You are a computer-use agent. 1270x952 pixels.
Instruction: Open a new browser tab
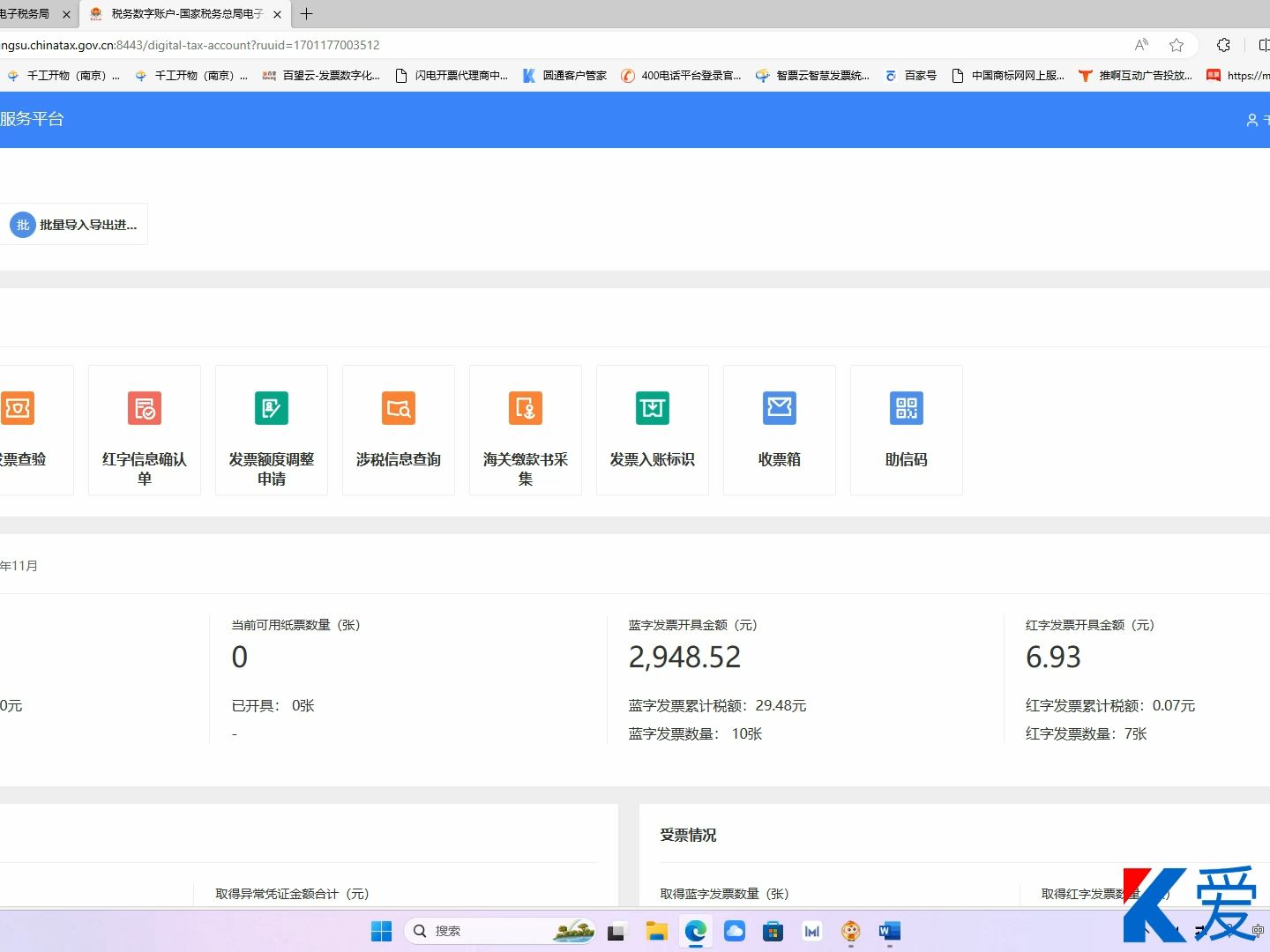(x=306, y=14)
